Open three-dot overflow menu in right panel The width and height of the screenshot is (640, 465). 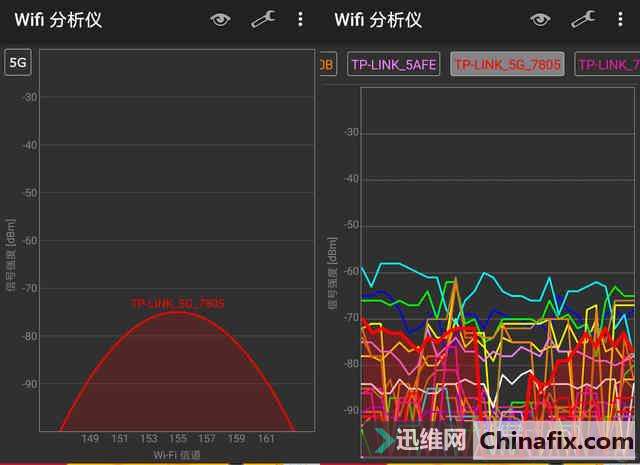coord(621,19)
